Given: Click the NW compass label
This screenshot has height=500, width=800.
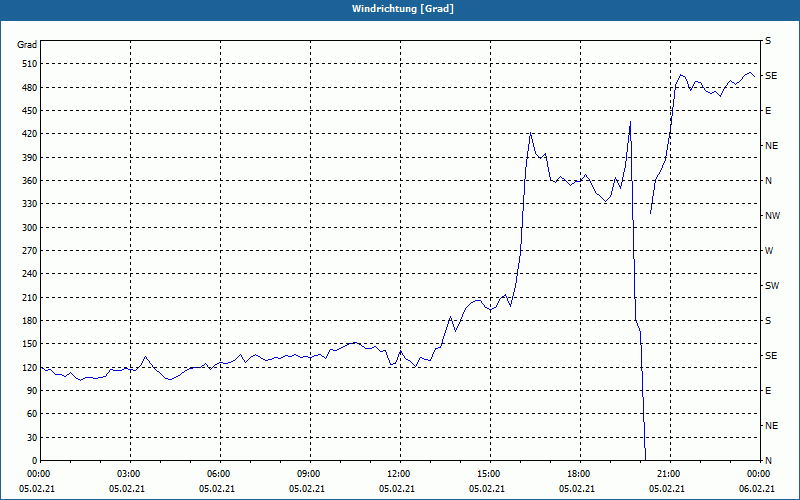Looking at the screenshot, I should tap(772, 216).
